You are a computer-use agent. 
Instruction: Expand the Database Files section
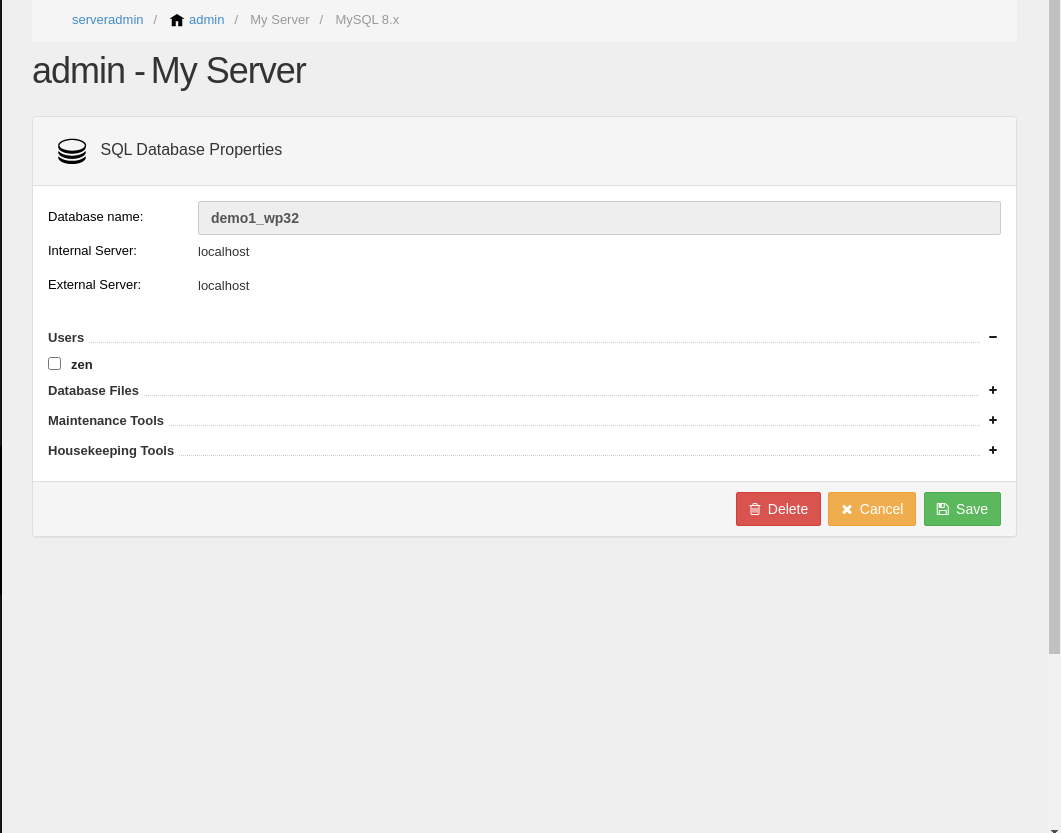[x=993, y=390]
